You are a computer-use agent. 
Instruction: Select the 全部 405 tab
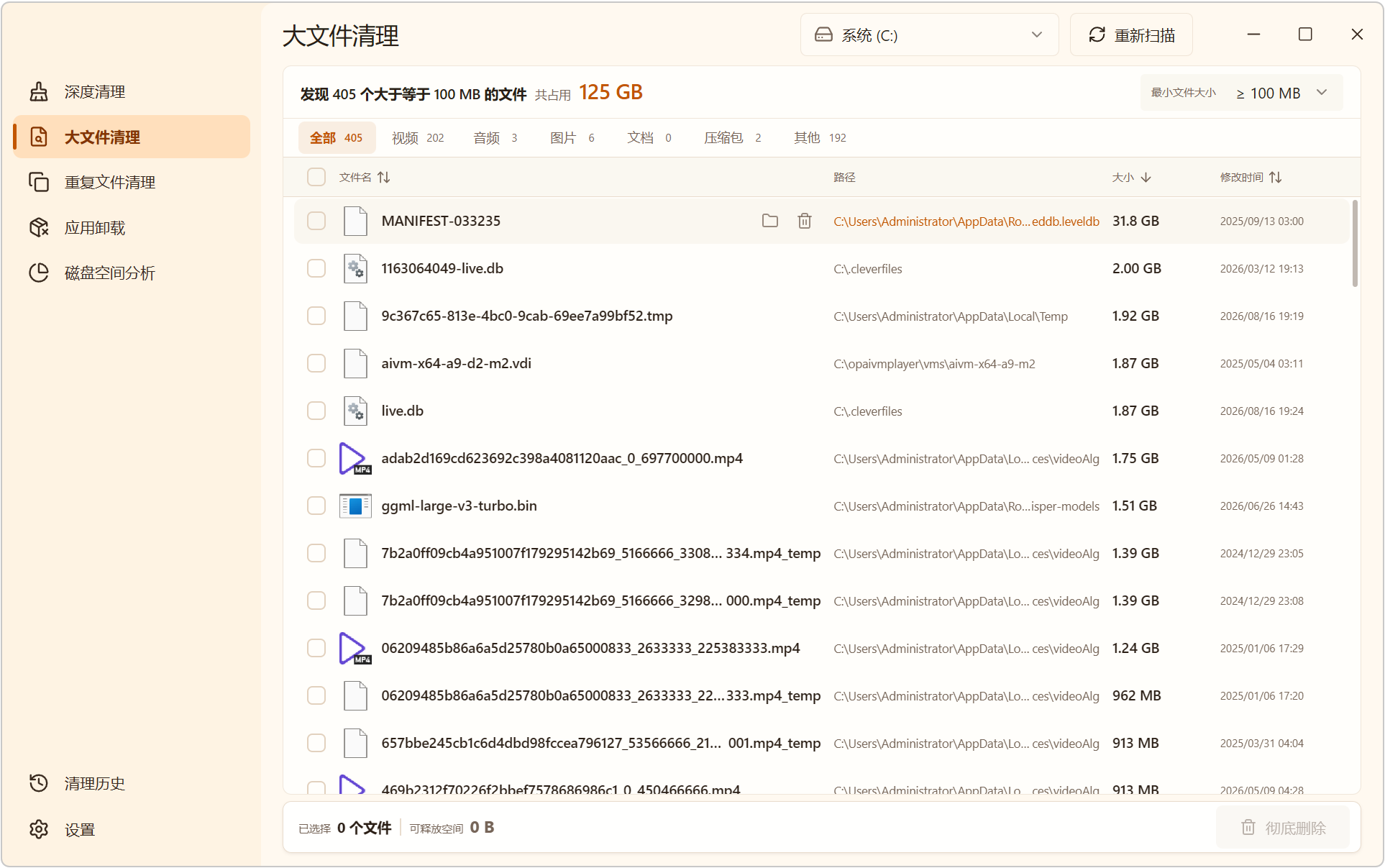pos(337,137)
